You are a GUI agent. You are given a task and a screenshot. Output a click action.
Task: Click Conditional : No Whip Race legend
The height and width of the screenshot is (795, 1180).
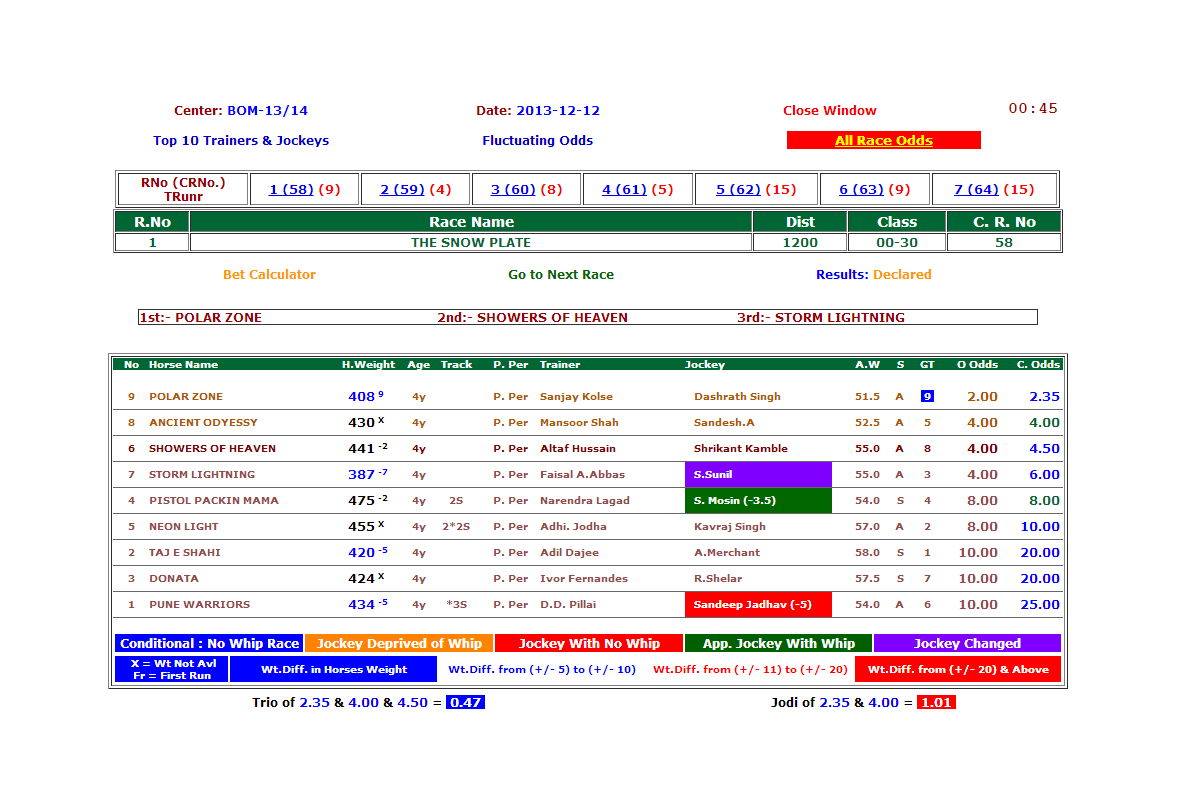[209, 644]
